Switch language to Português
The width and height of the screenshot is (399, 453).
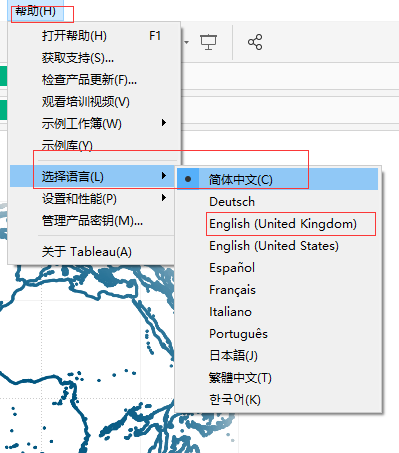pos(278,334)
